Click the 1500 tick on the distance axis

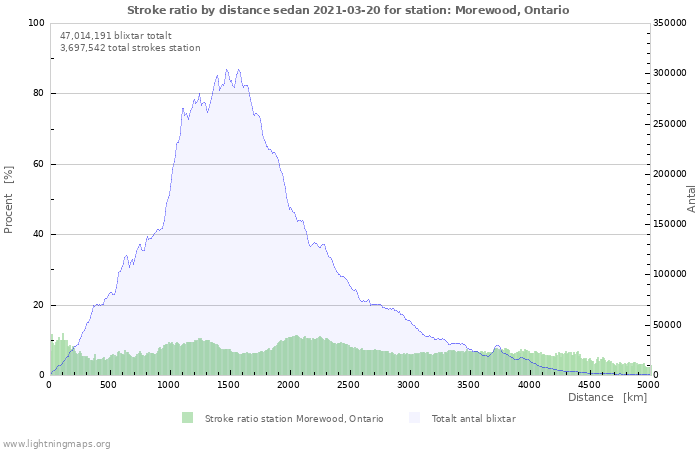(x=229, y=384)
